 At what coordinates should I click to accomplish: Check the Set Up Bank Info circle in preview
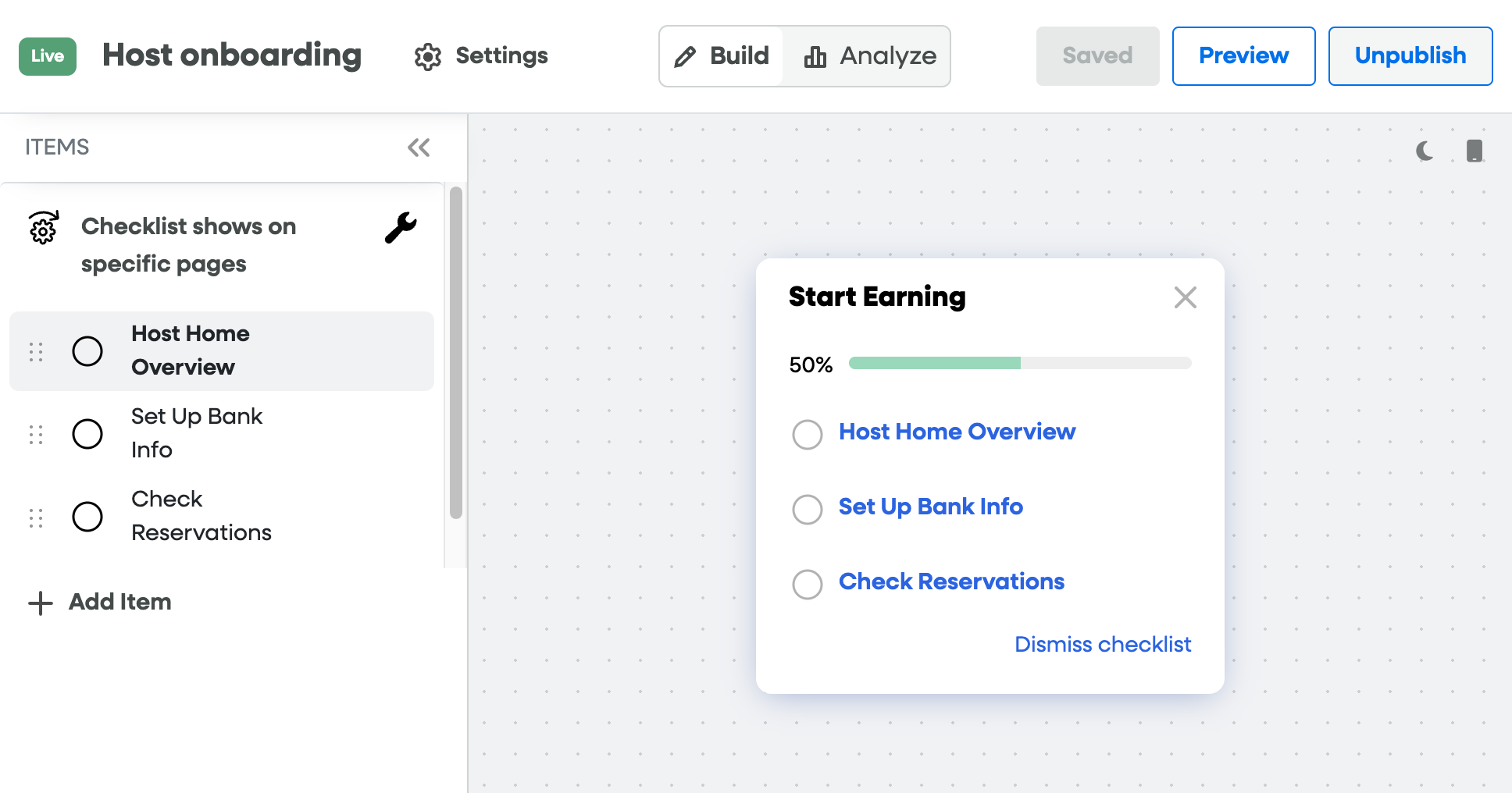(807, 510)
